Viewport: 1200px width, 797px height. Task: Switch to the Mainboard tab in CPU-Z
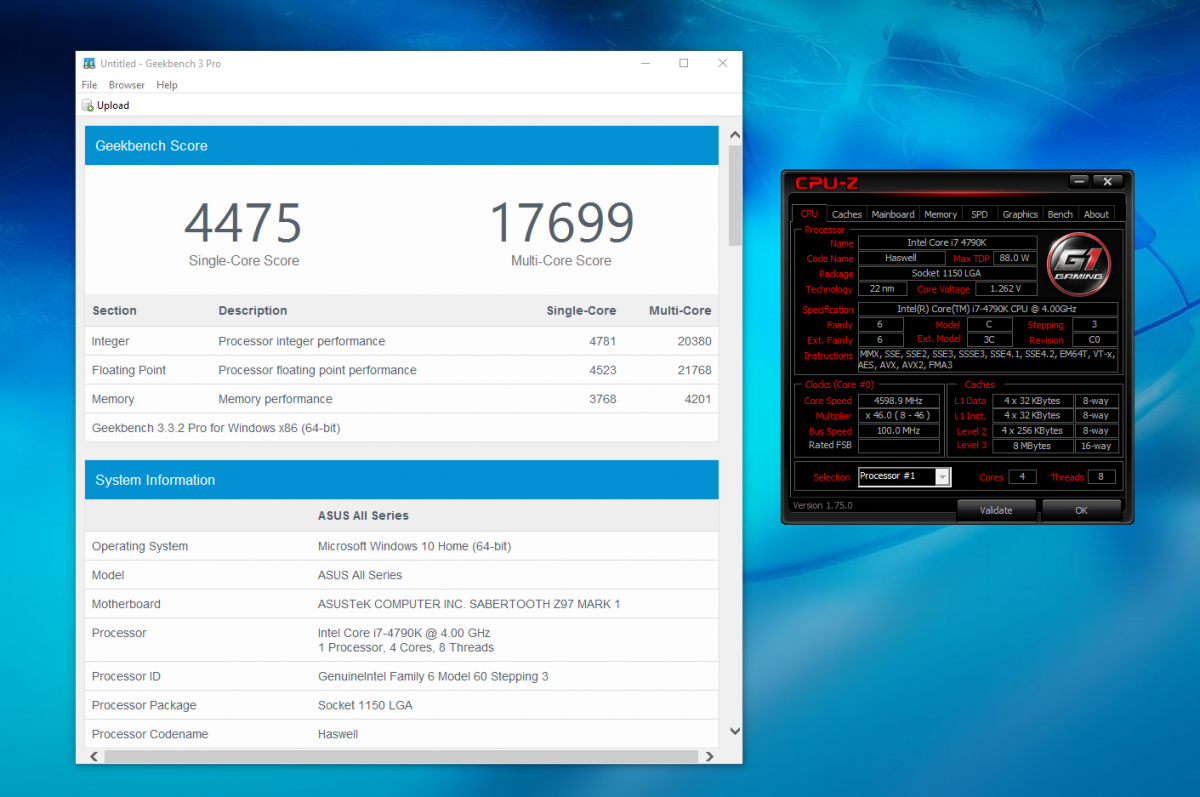coord(893,214)
